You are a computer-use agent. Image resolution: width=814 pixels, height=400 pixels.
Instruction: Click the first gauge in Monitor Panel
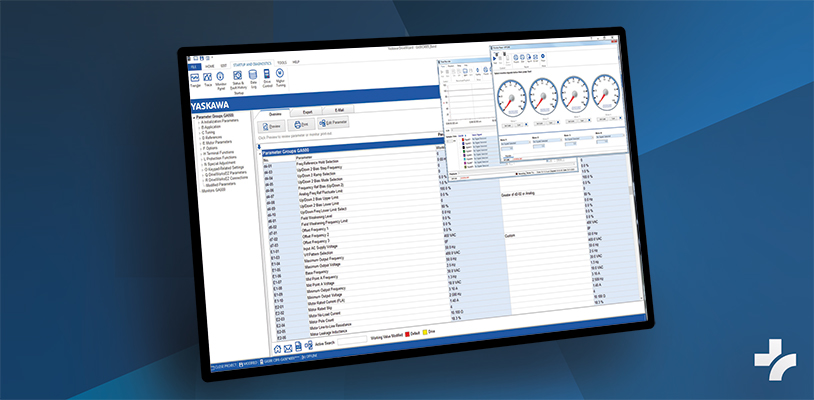[x=512, y=98]
